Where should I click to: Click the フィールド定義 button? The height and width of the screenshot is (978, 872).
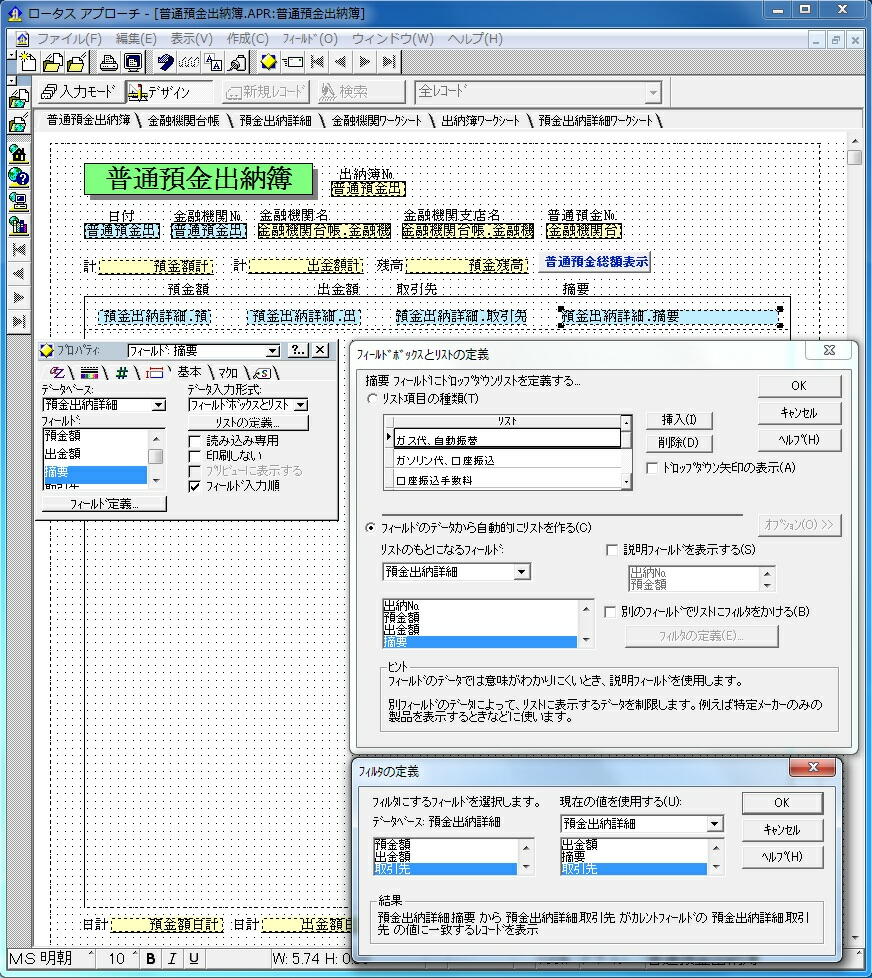[x=104, y=504]
